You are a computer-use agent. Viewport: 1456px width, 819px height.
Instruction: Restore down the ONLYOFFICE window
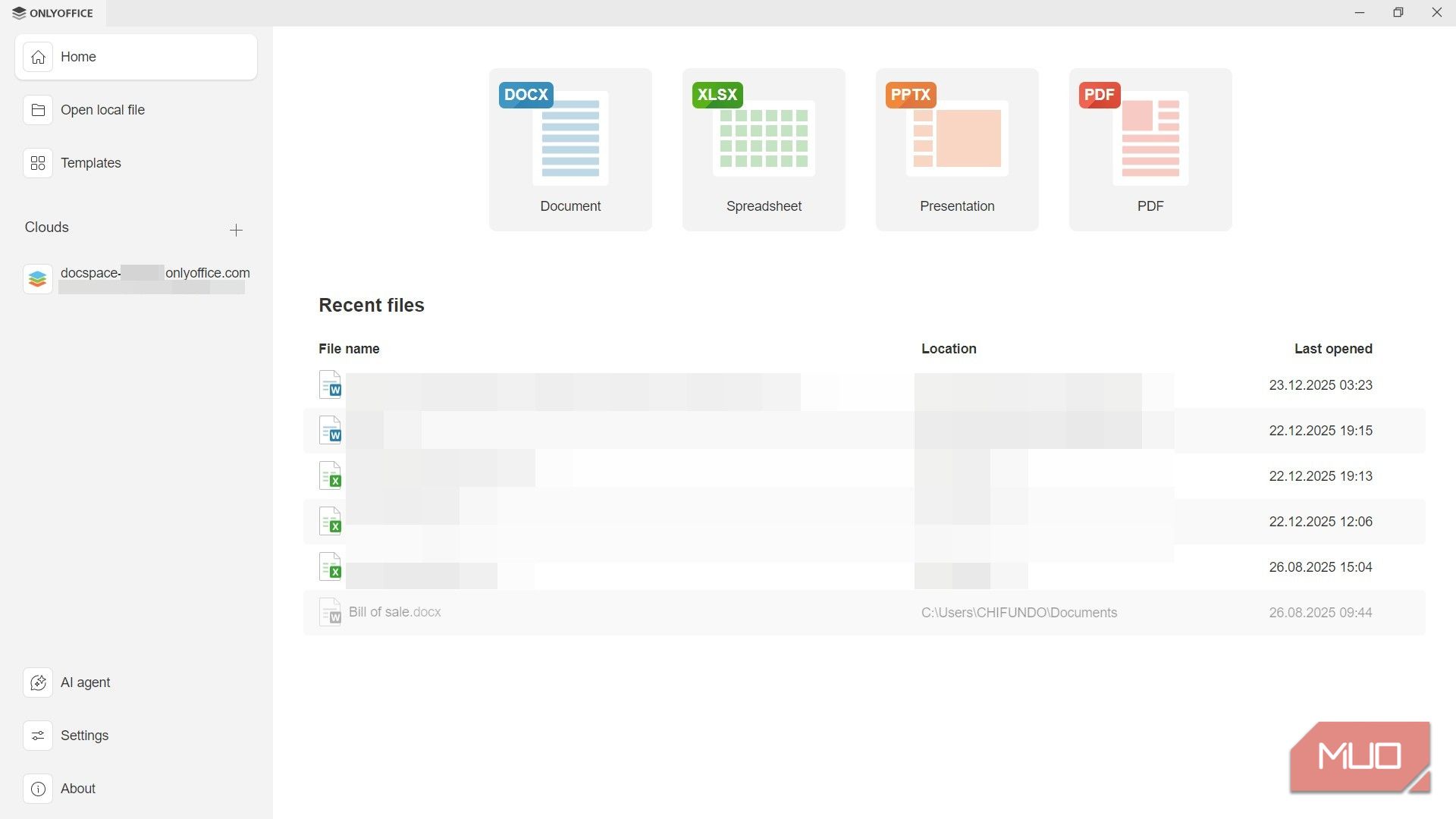(x=1398, y=13)
